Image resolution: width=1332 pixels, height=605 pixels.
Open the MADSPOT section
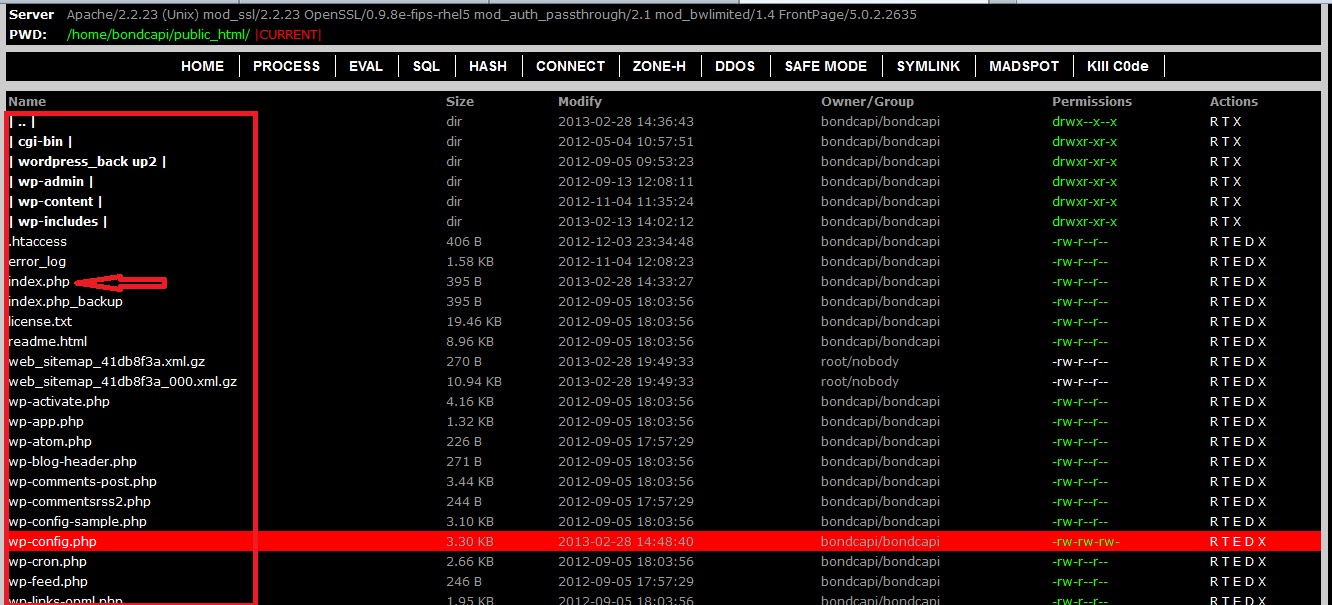(1023, 66)
